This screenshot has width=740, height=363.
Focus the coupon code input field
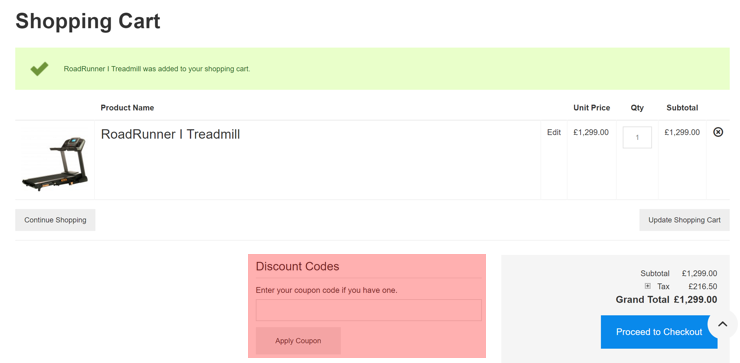369,310
